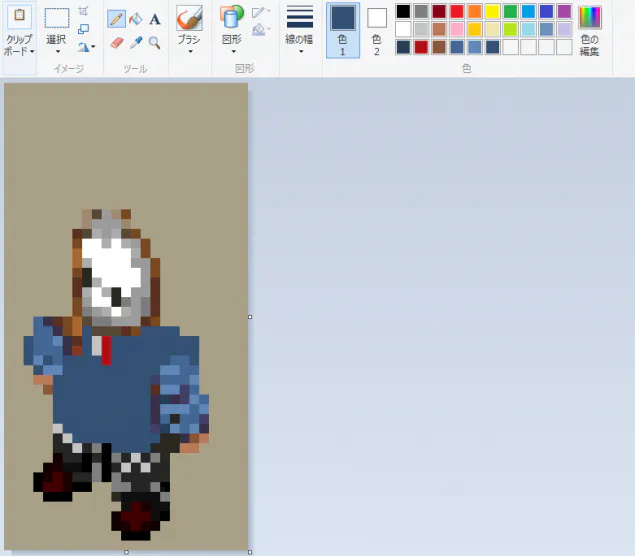Pick the lavender palette swatch

[x=564, y=29]
